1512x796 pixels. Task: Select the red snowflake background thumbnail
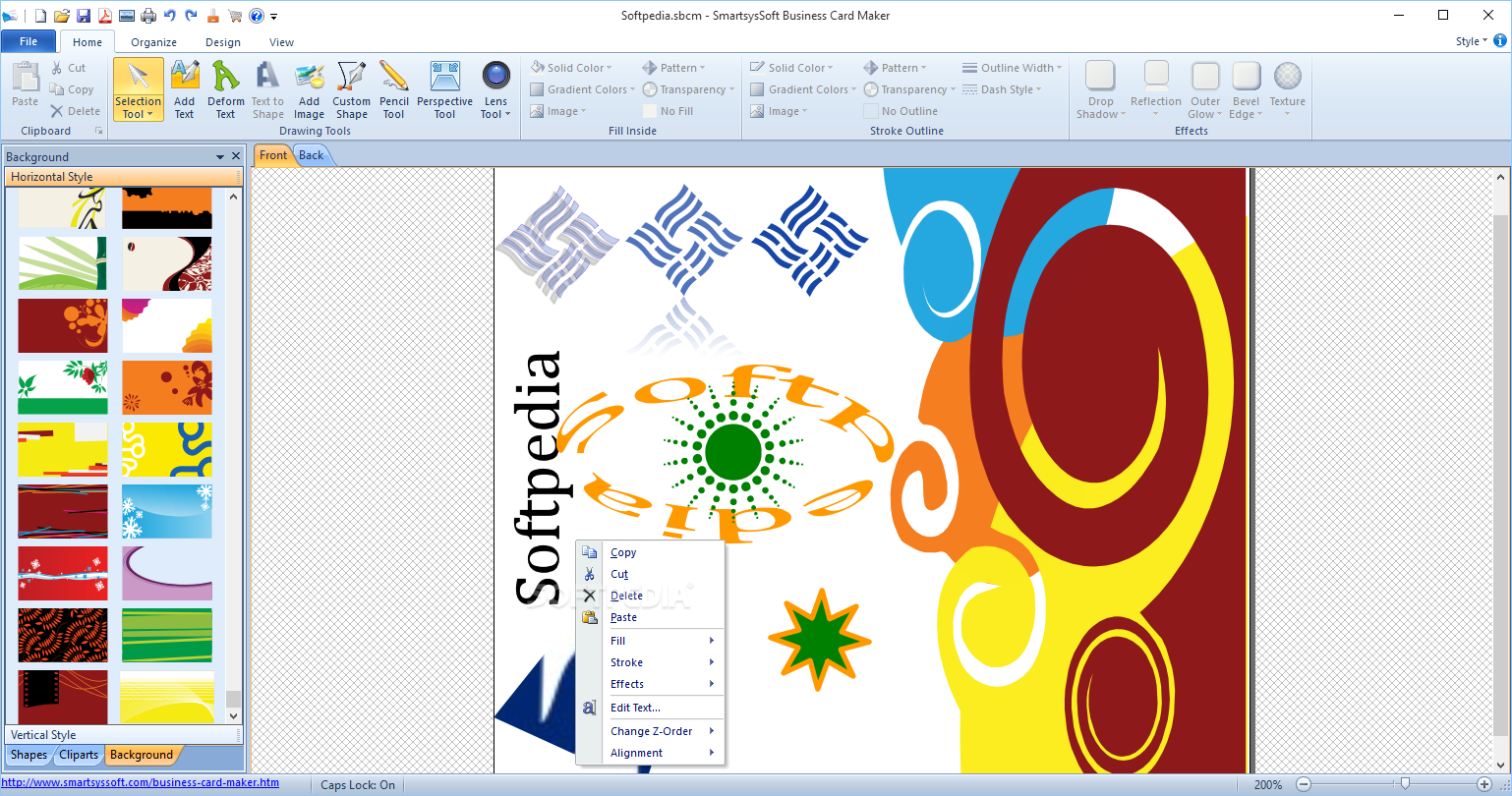[63, 573]
